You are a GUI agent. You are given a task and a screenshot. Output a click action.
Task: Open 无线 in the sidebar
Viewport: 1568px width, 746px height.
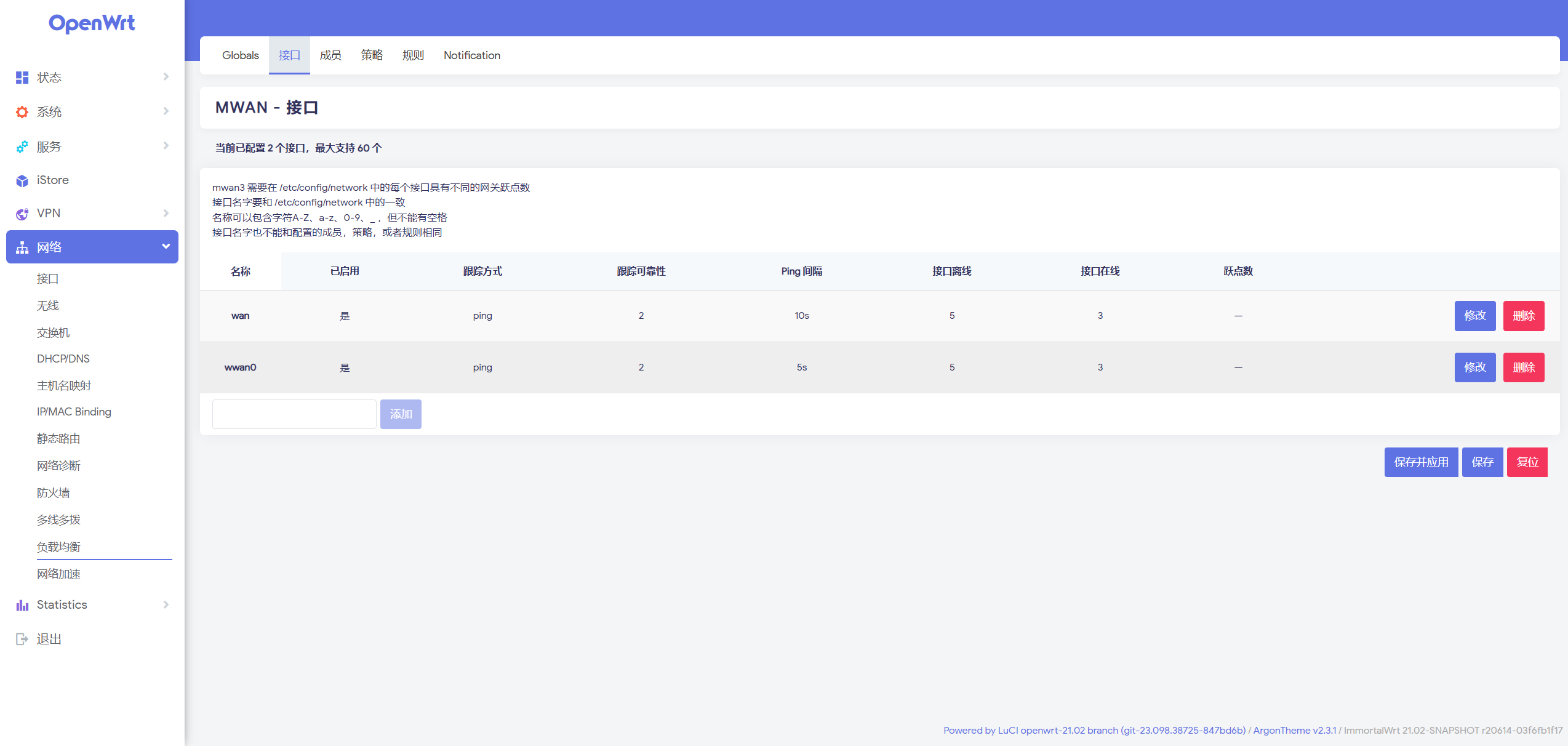coord(48,306)
